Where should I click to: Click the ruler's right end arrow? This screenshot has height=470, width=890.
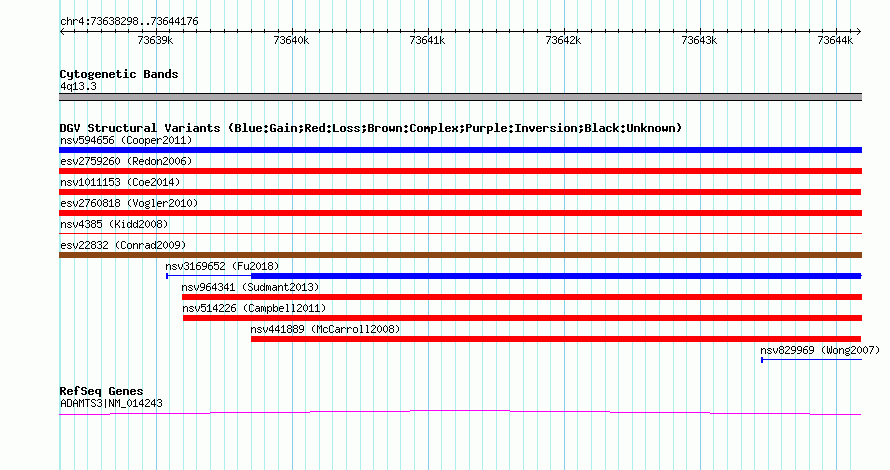pos(859,32)
